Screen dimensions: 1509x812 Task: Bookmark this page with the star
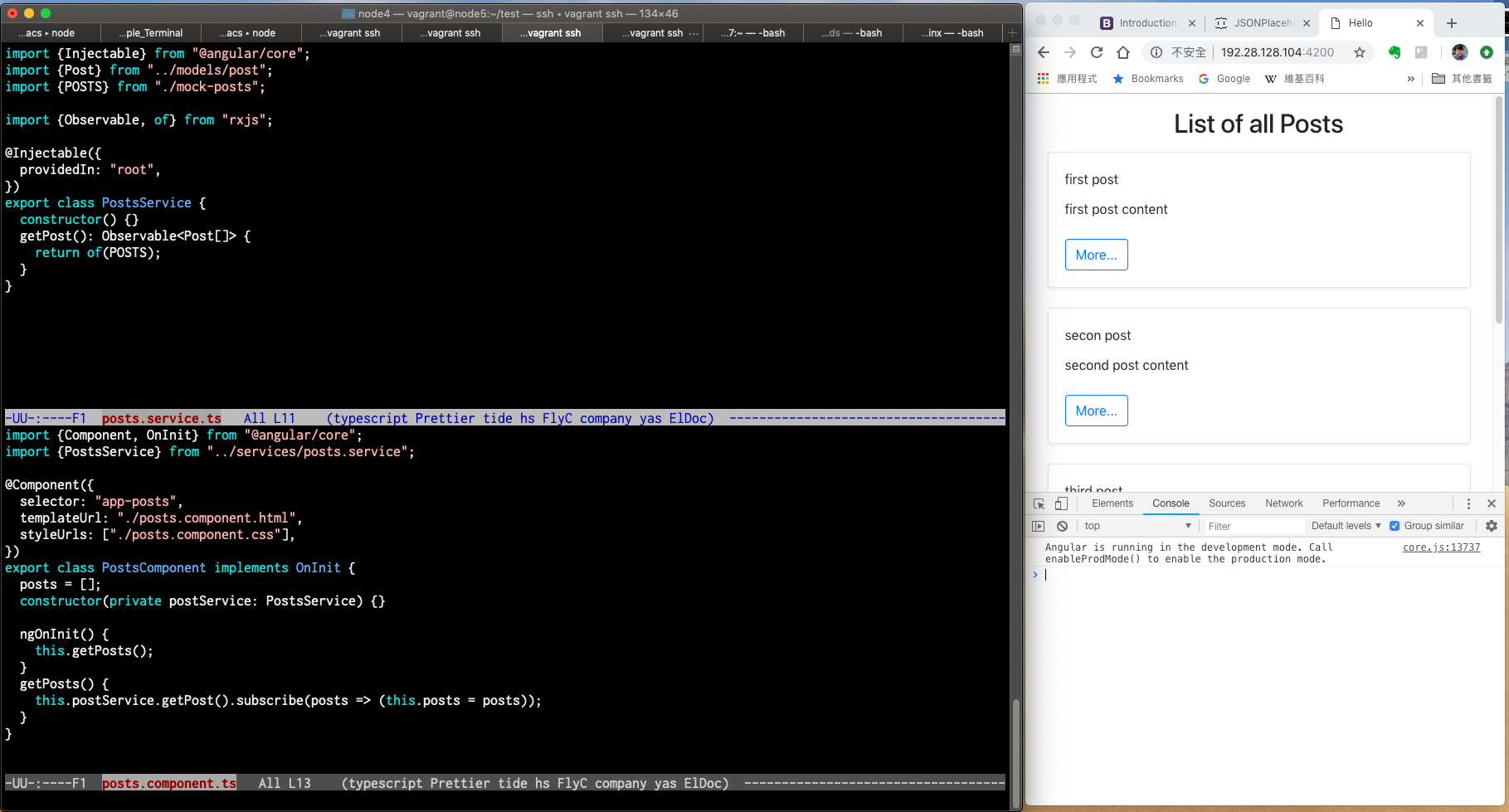pos(1359,52)
